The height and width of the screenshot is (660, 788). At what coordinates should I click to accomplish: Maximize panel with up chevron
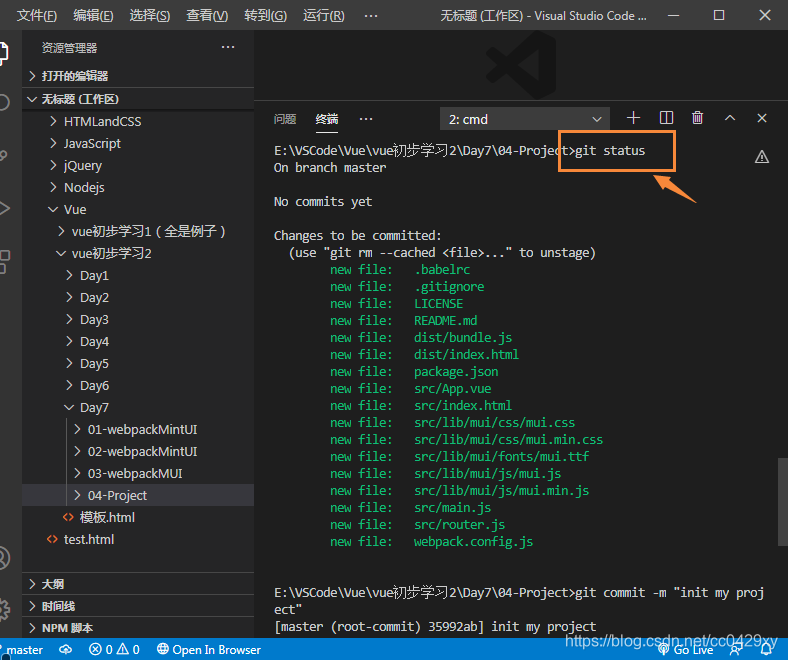coord(730,118)
